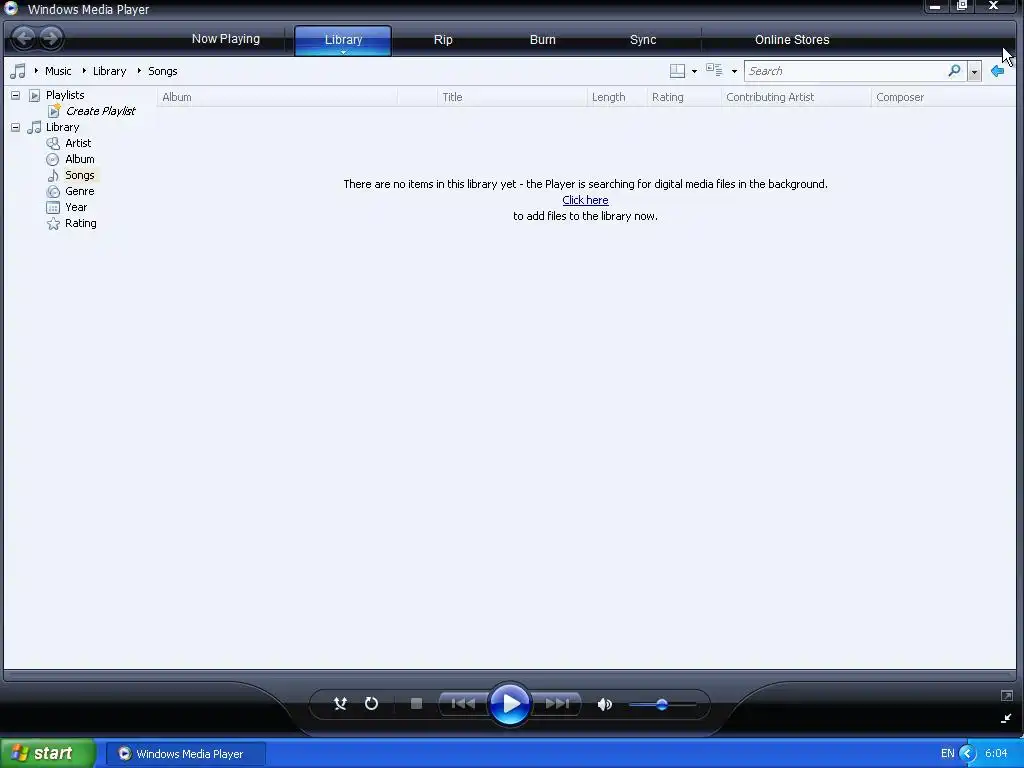Open the Library tab dropdown arrow

[x=343, y=52]
